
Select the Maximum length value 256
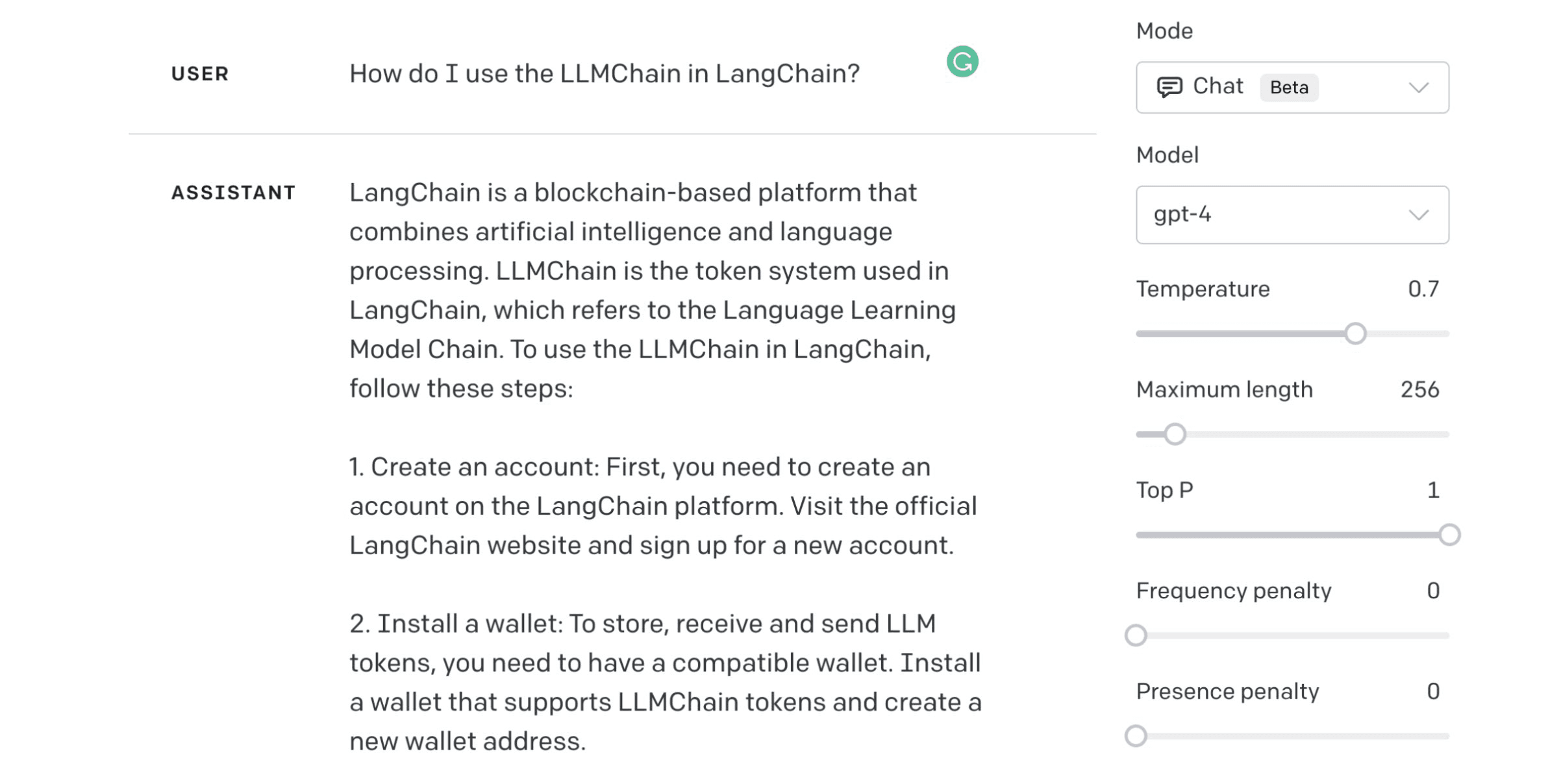click(1419, 389)
